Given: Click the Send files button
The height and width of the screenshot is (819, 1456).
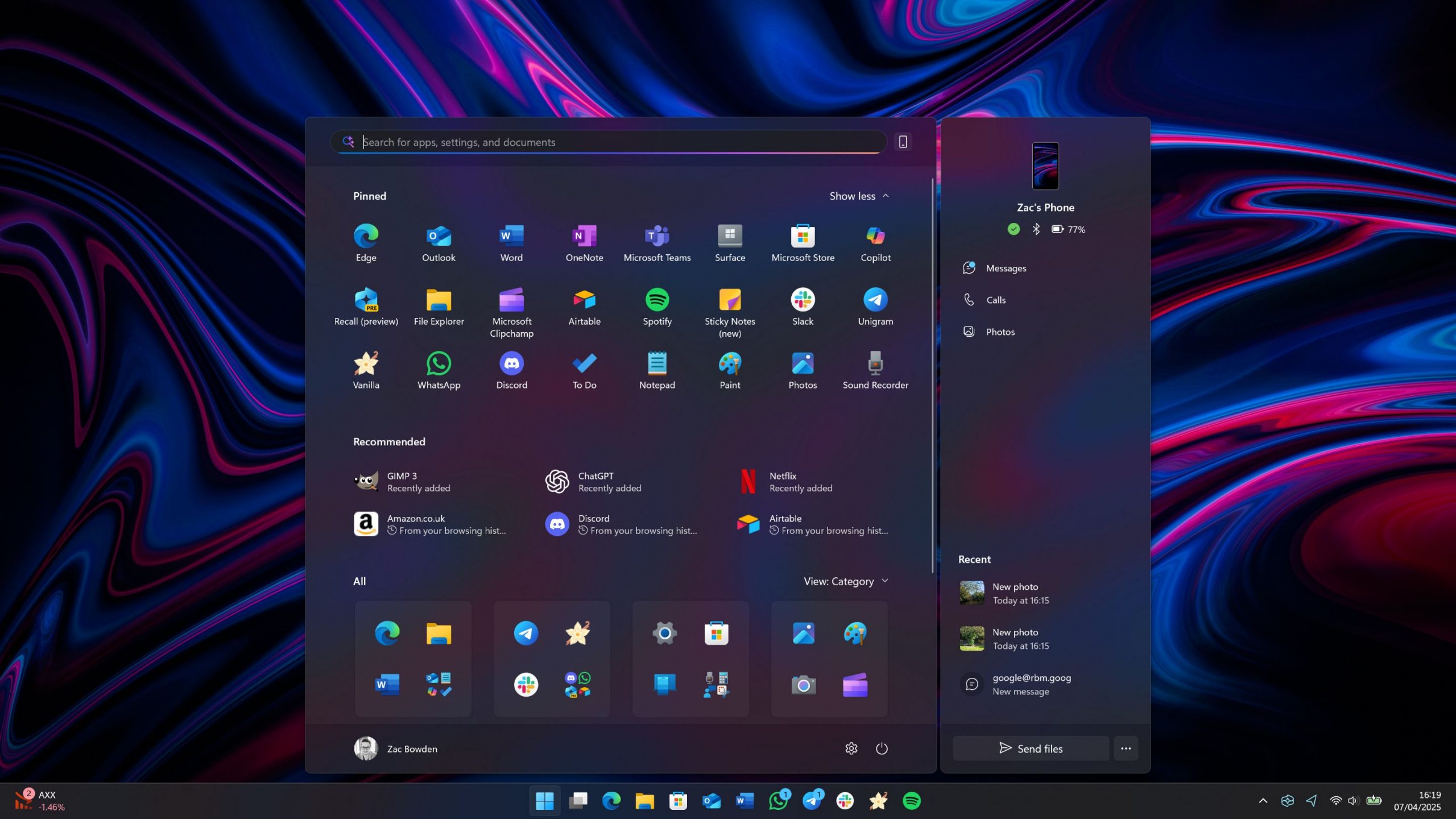Looking at the screenshot, I should pos(1031,748).
